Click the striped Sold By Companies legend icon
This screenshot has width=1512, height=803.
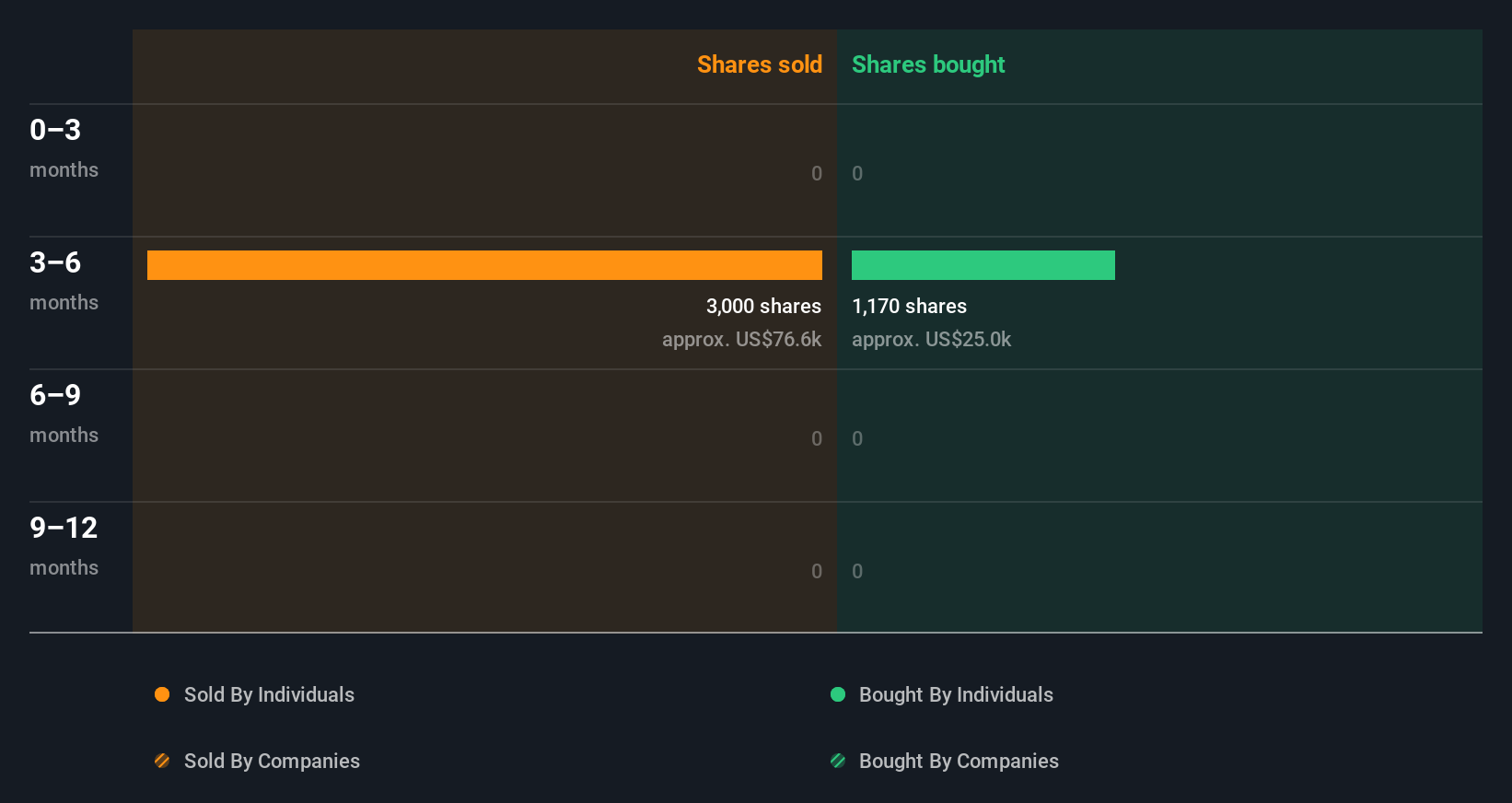click(x=162, y=761)
